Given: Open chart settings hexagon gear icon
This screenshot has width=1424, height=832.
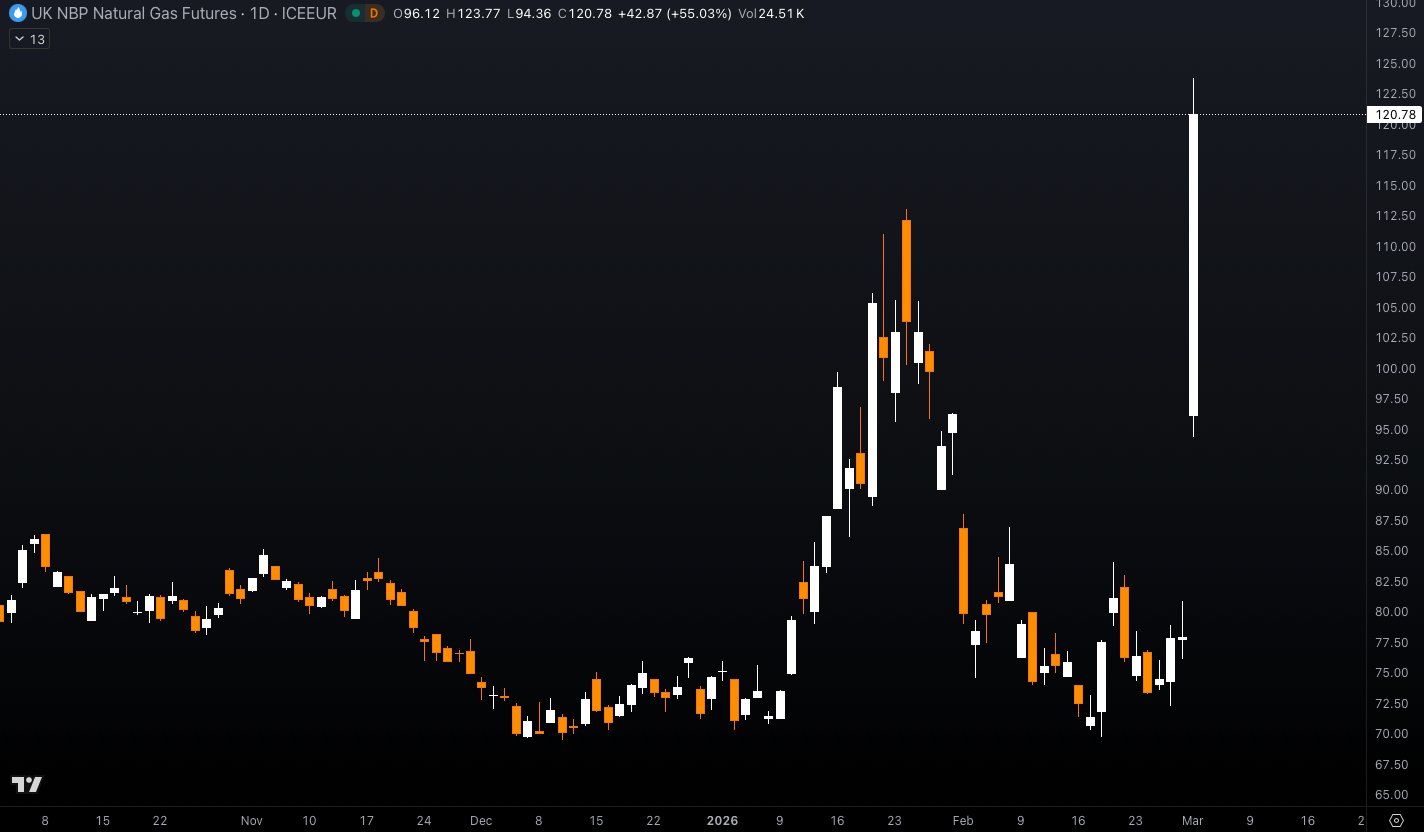Looking at the screenshot, I should (1397, 821).
